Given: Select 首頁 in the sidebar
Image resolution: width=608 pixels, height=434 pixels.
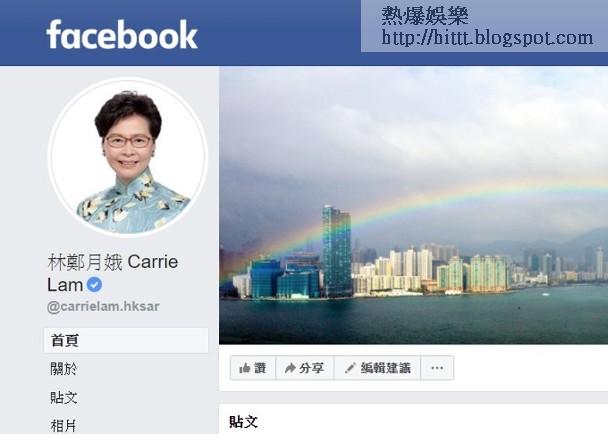Looking at the screenshot, I should (x=126, y=341).
